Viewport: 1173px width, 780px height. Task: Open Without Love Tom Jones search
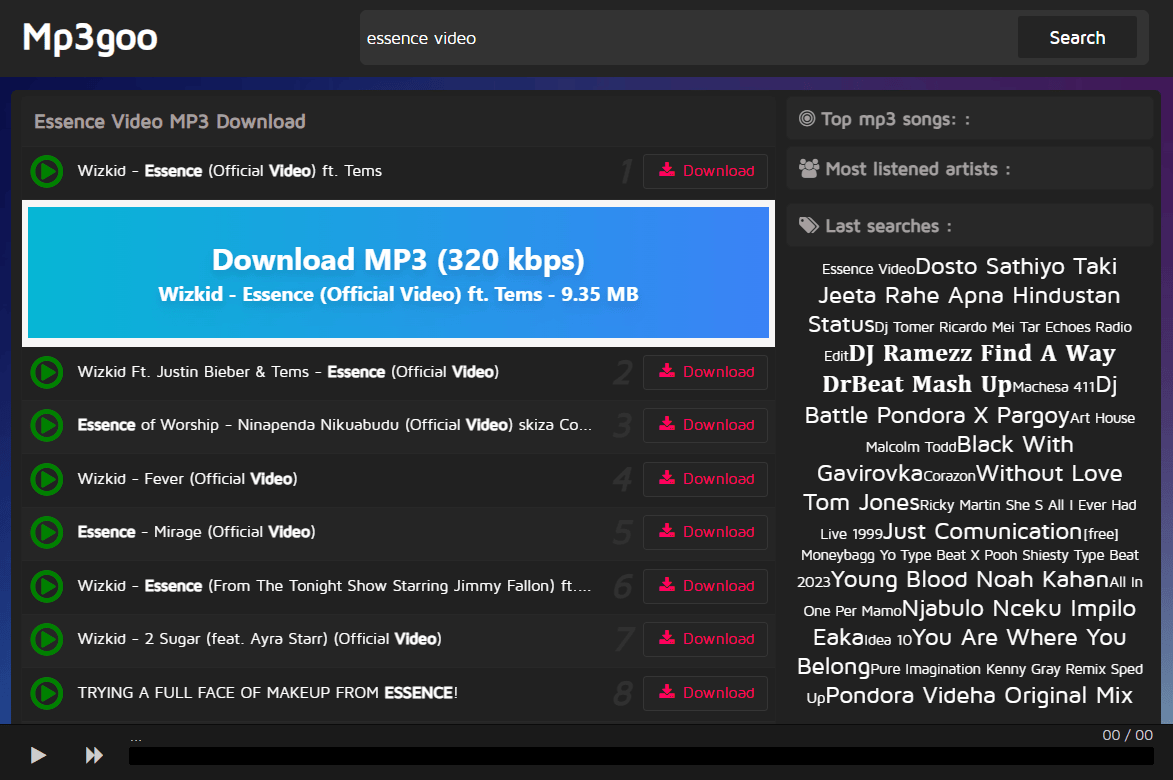tap(1049, 474)
